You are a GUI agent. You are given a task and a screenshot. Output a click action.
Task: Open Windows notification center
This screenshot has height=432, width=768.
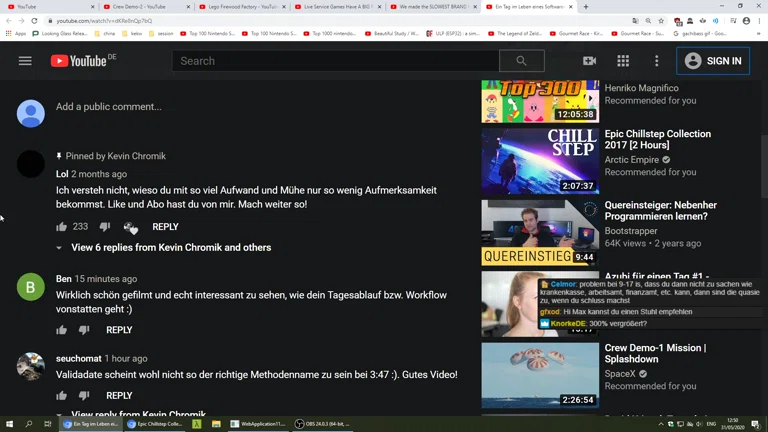pyautogui.click(x=755, y=424)
